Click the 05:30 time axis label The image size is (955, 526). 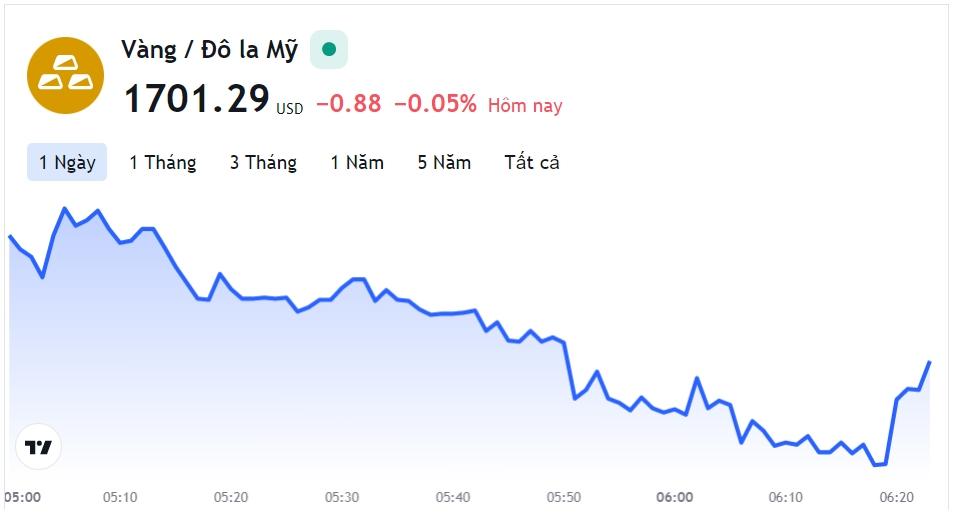click(342, 497)
